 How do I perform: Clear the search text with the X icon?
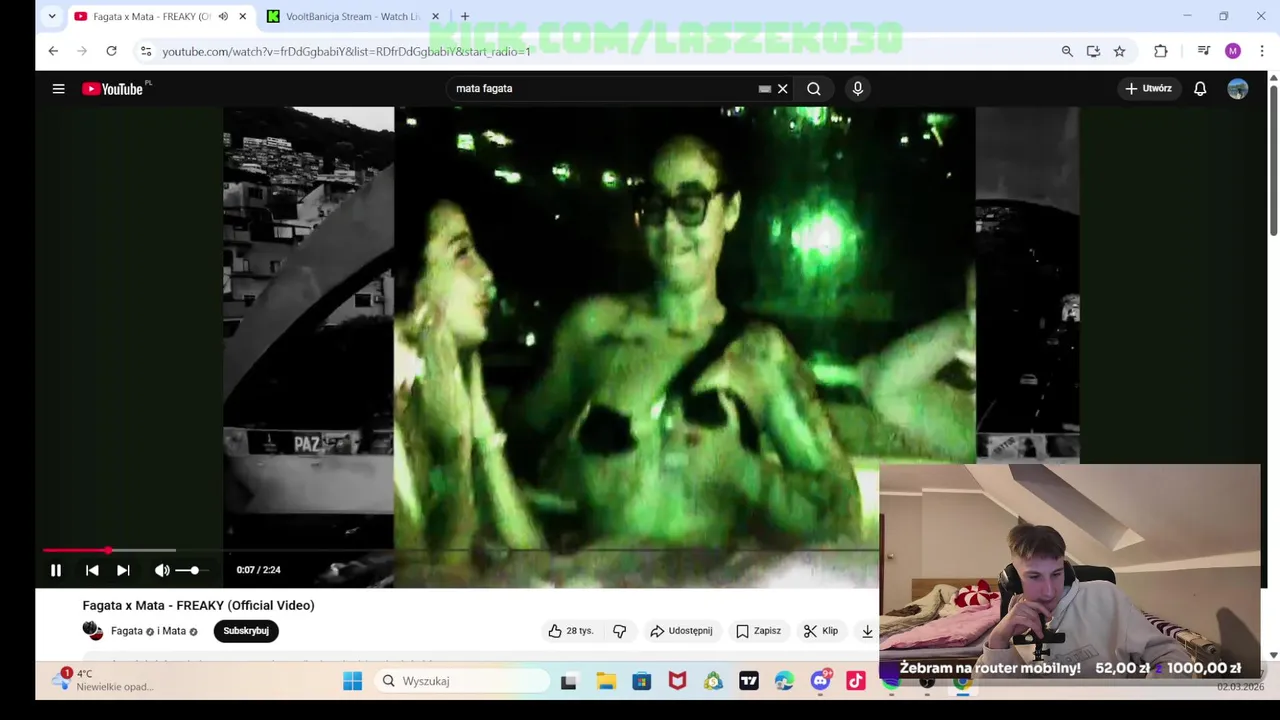pos(783,89)
